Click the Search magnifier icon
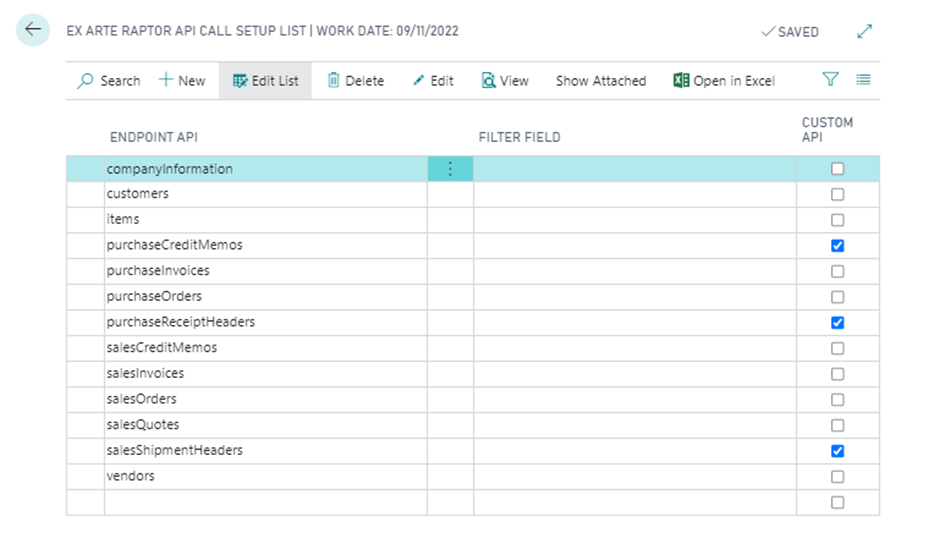 86,81
